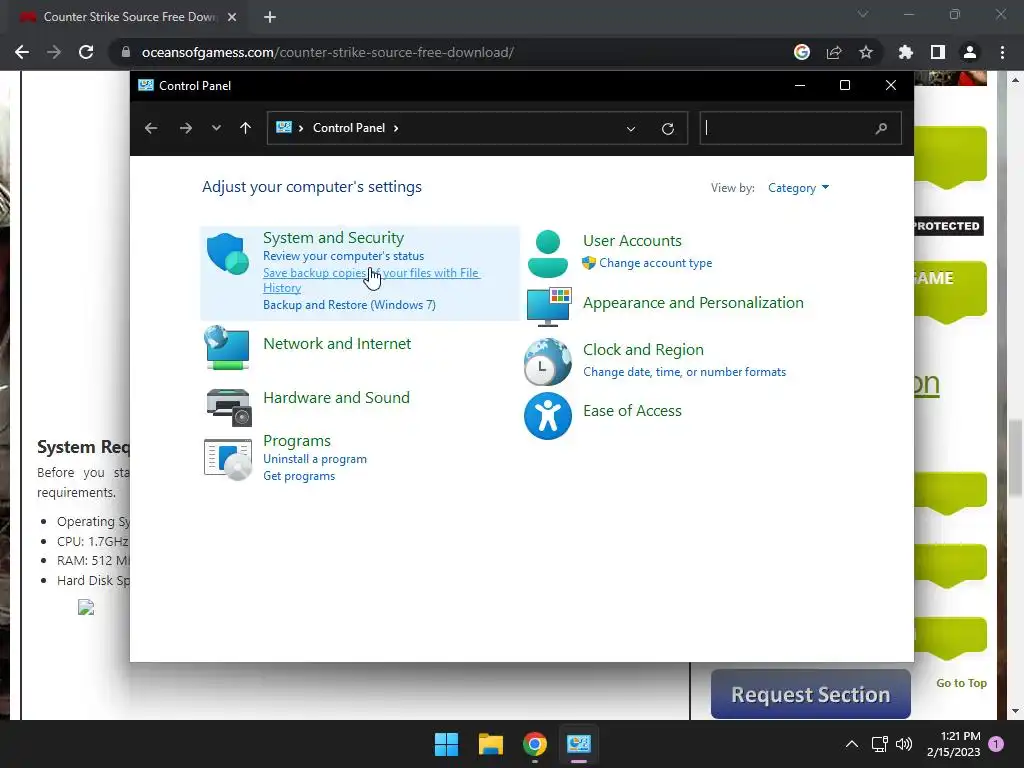Click Go to Top on webpage
The image size is (1024, 768).
tap(961, 683)
